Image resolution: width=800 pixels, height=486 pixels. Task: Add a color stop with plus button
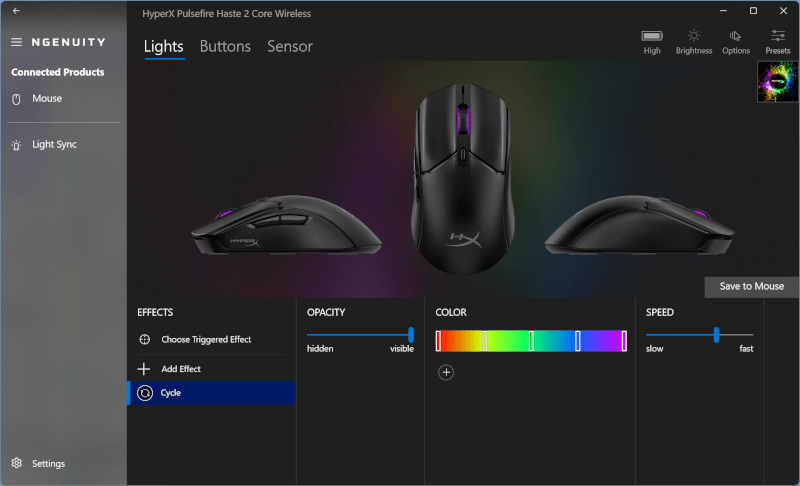point(446,373)
